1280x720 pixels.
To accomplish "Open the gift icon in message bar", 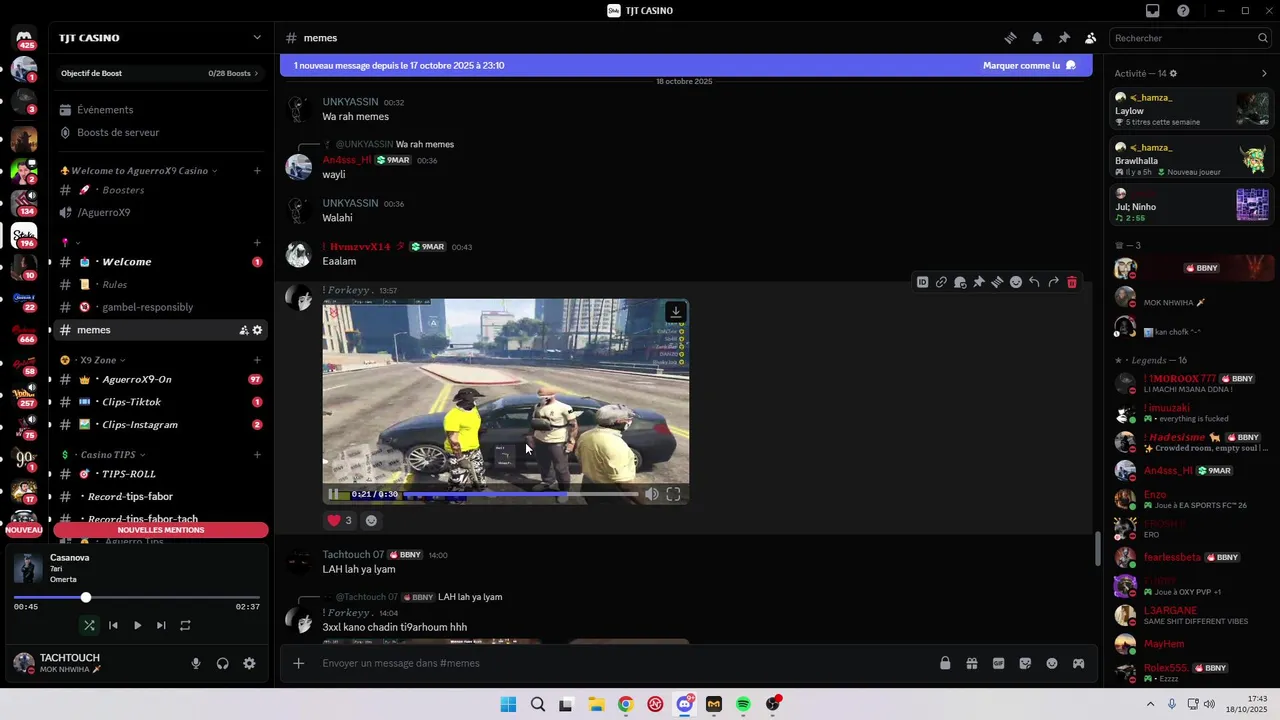I will pyautogui.click(x=972, y=663).
